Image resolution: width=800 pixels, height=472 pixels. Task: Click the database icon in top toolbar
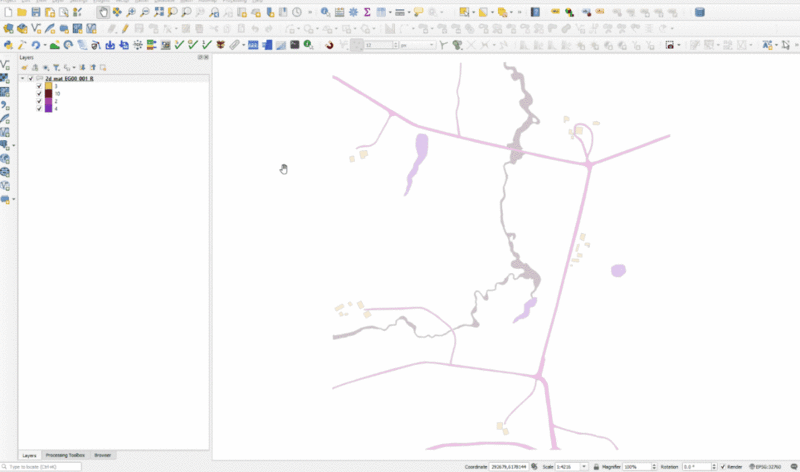699,12
